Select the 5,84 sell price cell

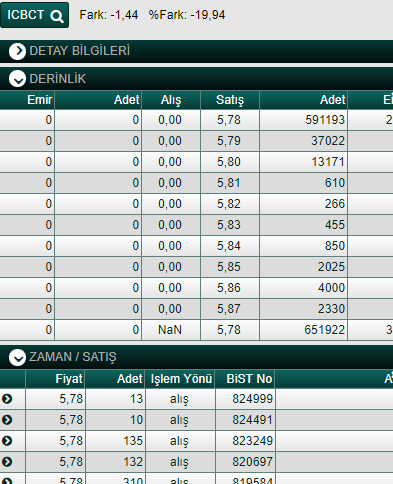point(230,246)
